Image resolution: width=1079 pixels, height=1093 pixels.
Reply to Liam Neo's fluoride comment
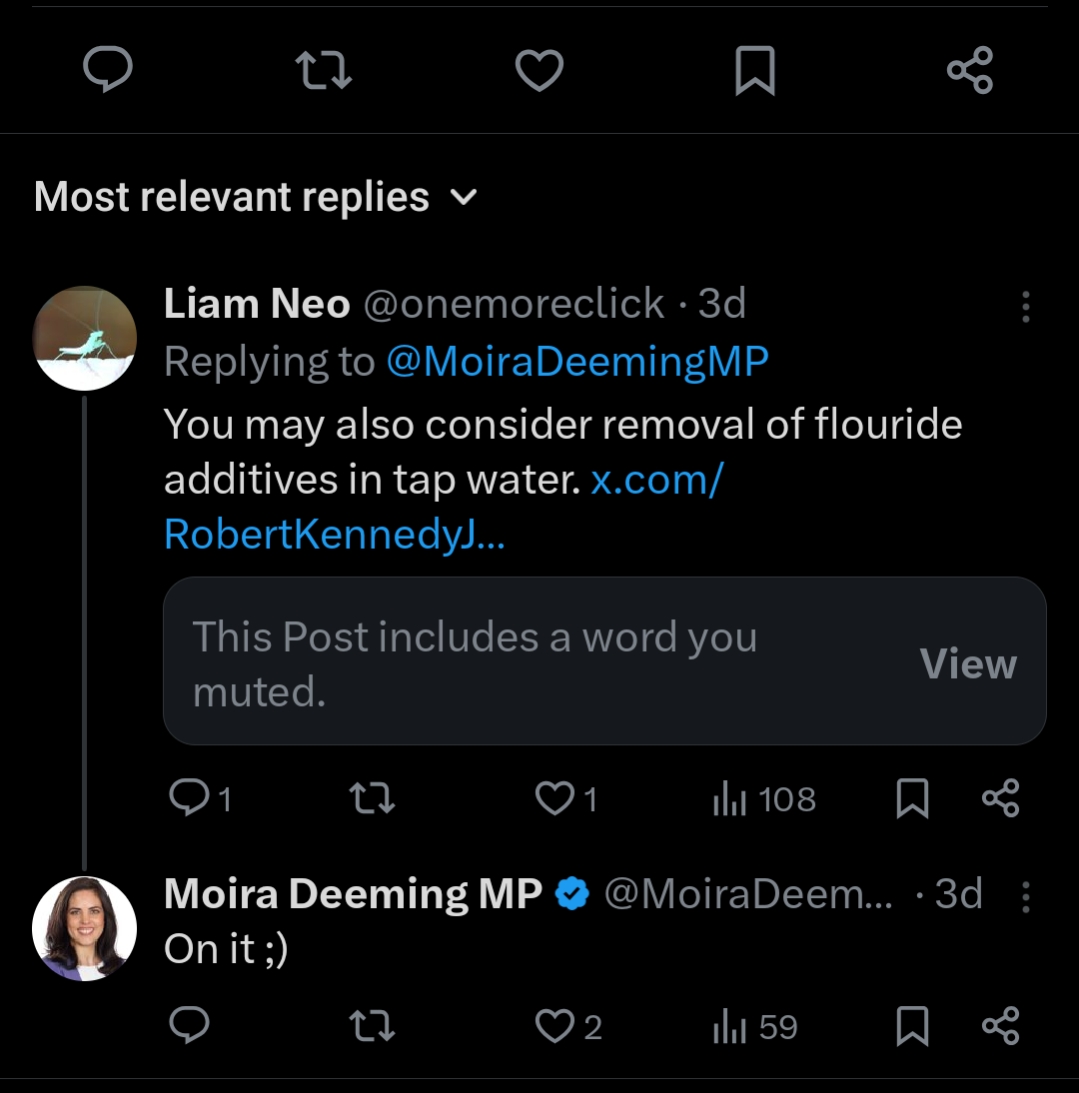click(189, 798)
